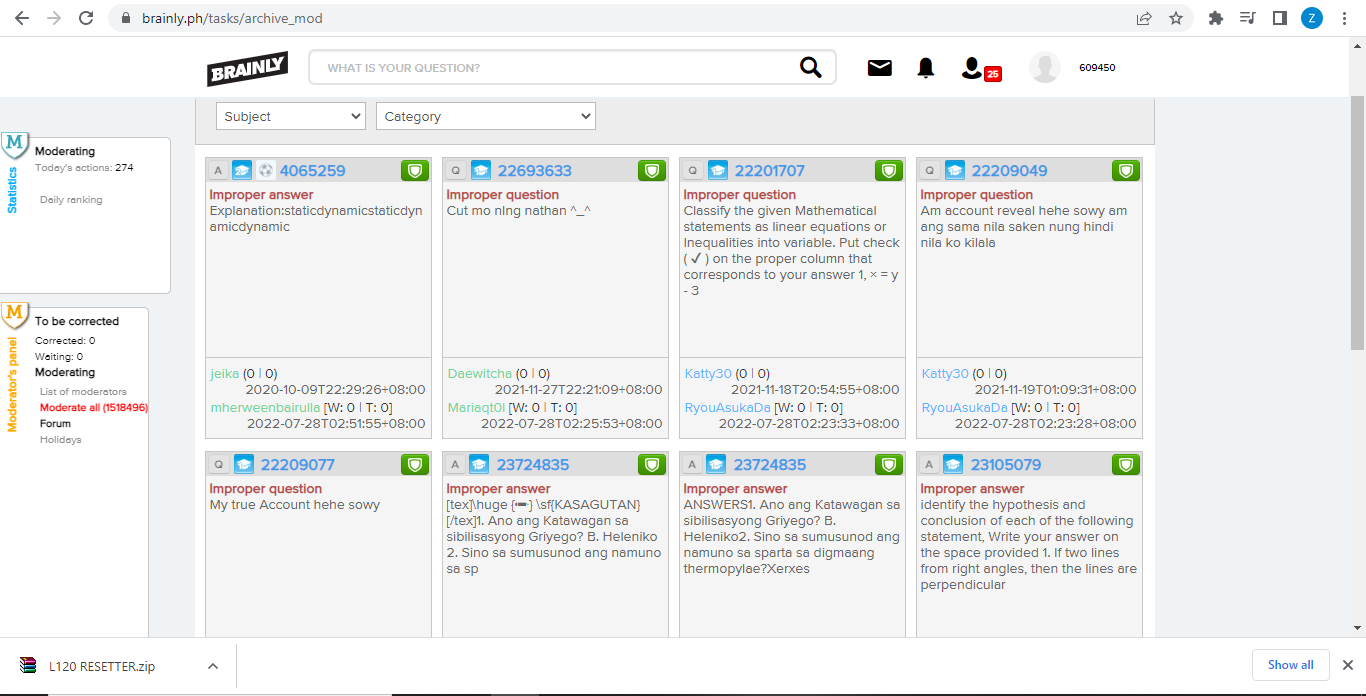The width and height of the screenshot is (1366, 696).
Task: Click the share page icon in address bar
Action: click(1144, 18)
